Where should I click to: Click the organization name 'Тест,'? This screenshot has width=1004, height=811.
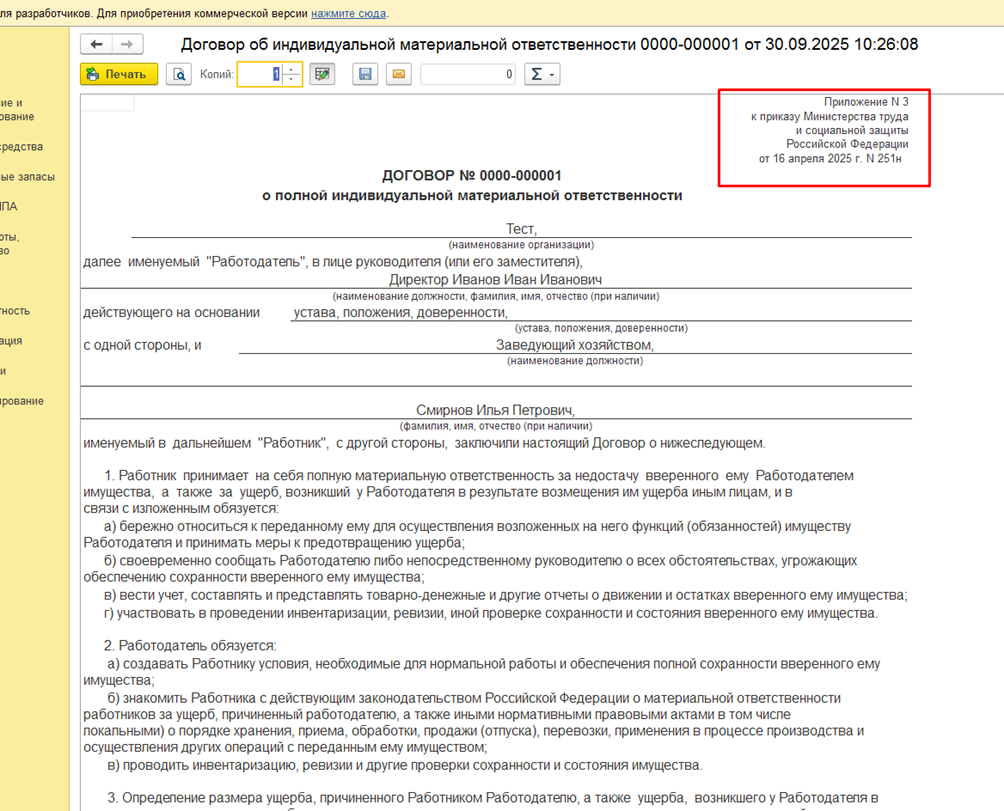click(521, 229)
